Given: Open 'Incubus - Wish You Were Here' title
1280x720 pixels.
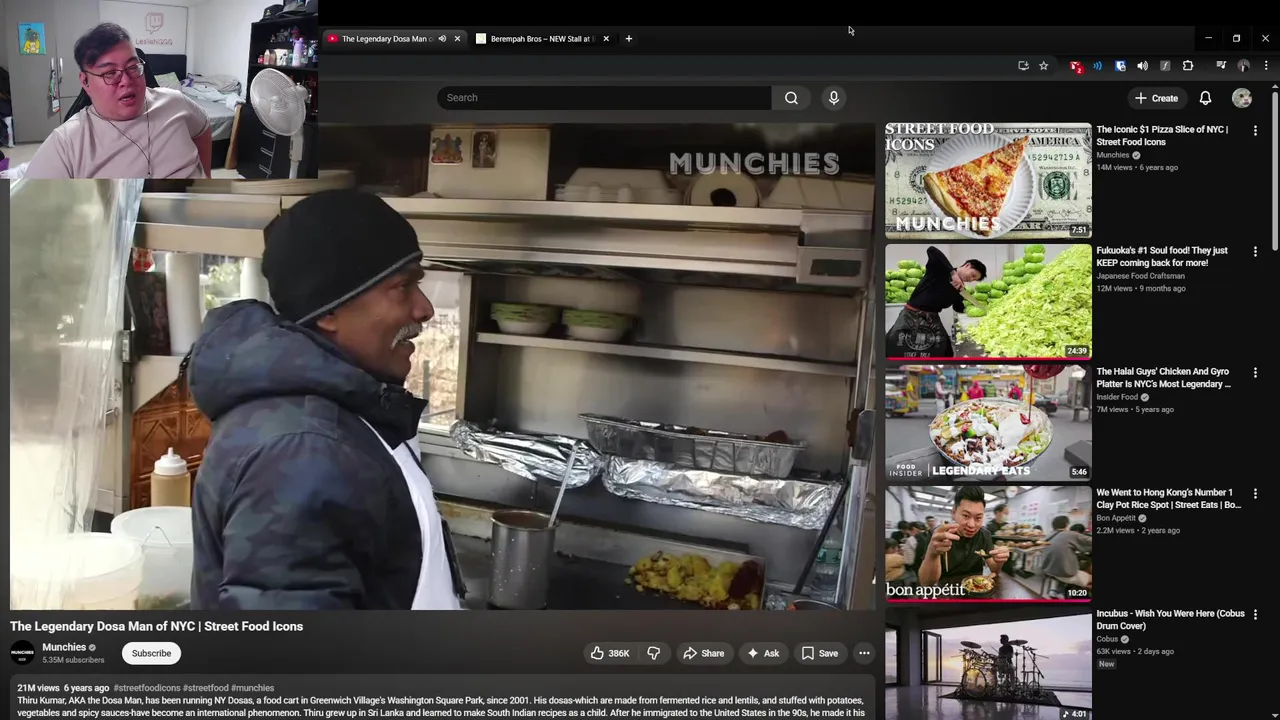Looking at the screenshot, I should pos(1170,619).
